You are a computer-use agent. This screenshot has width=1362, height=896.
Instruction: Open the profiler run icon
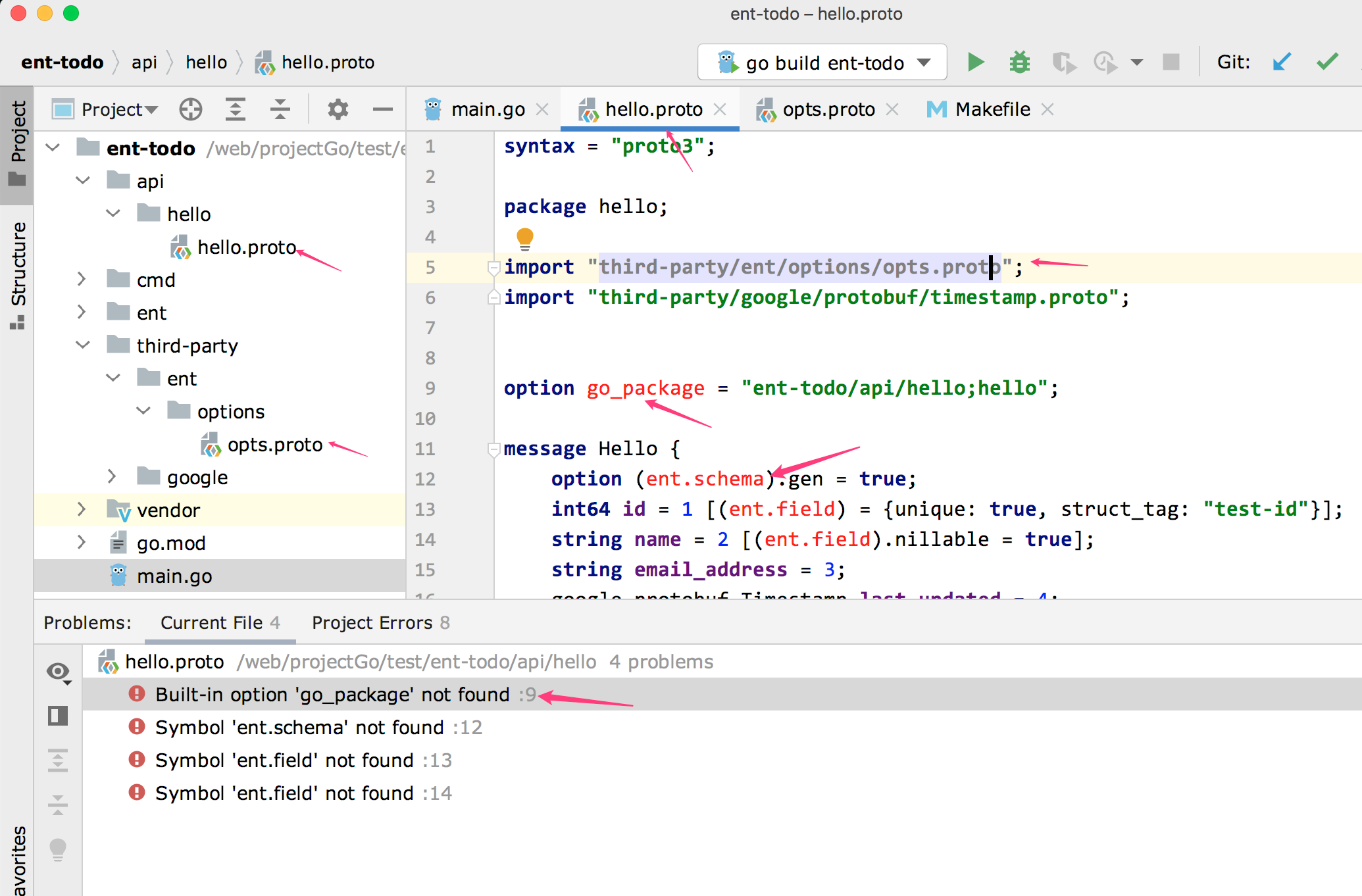[1105, 62]
